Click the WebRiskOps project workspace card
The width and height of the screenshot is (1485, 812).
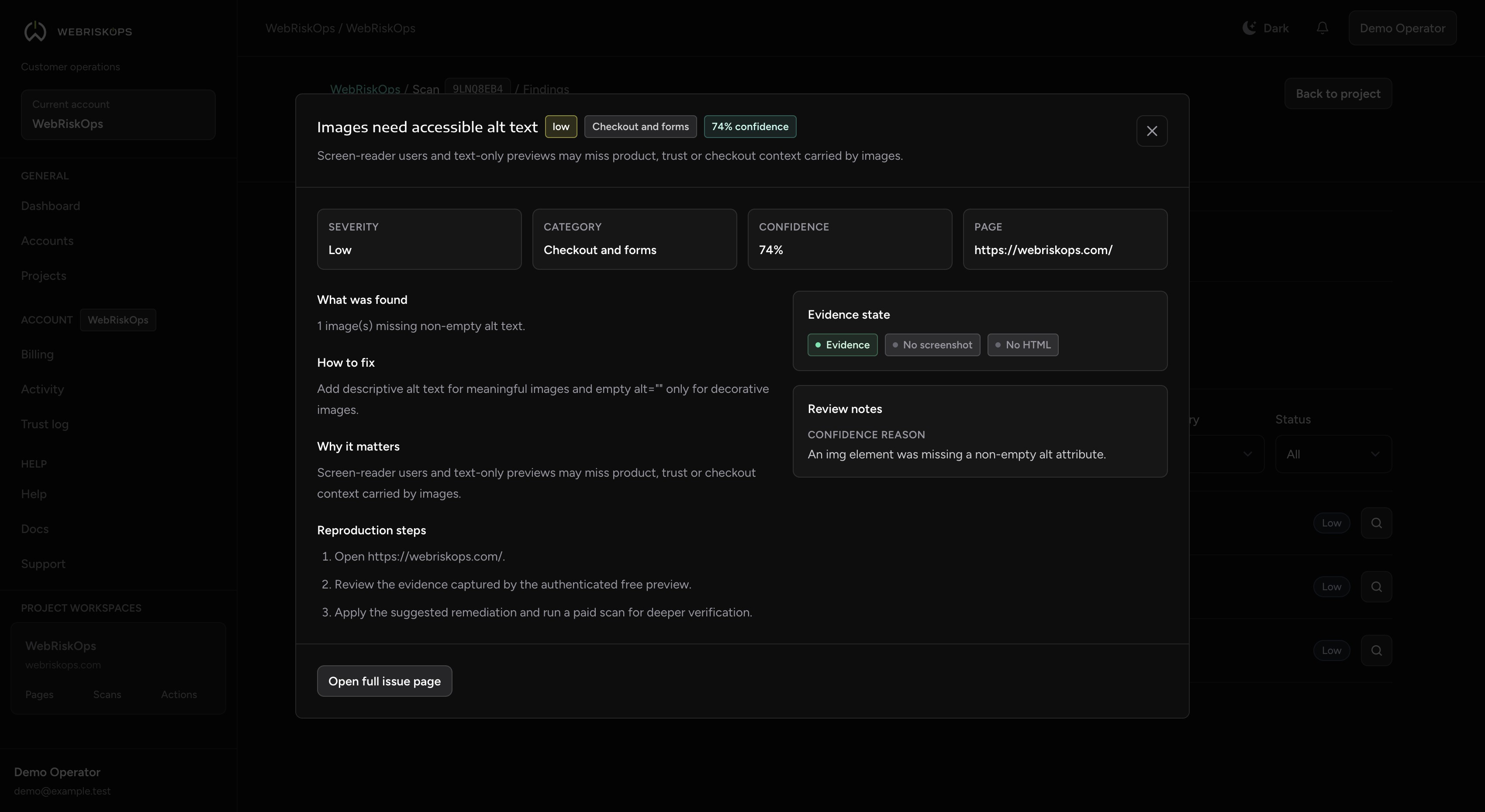(118, 667)
